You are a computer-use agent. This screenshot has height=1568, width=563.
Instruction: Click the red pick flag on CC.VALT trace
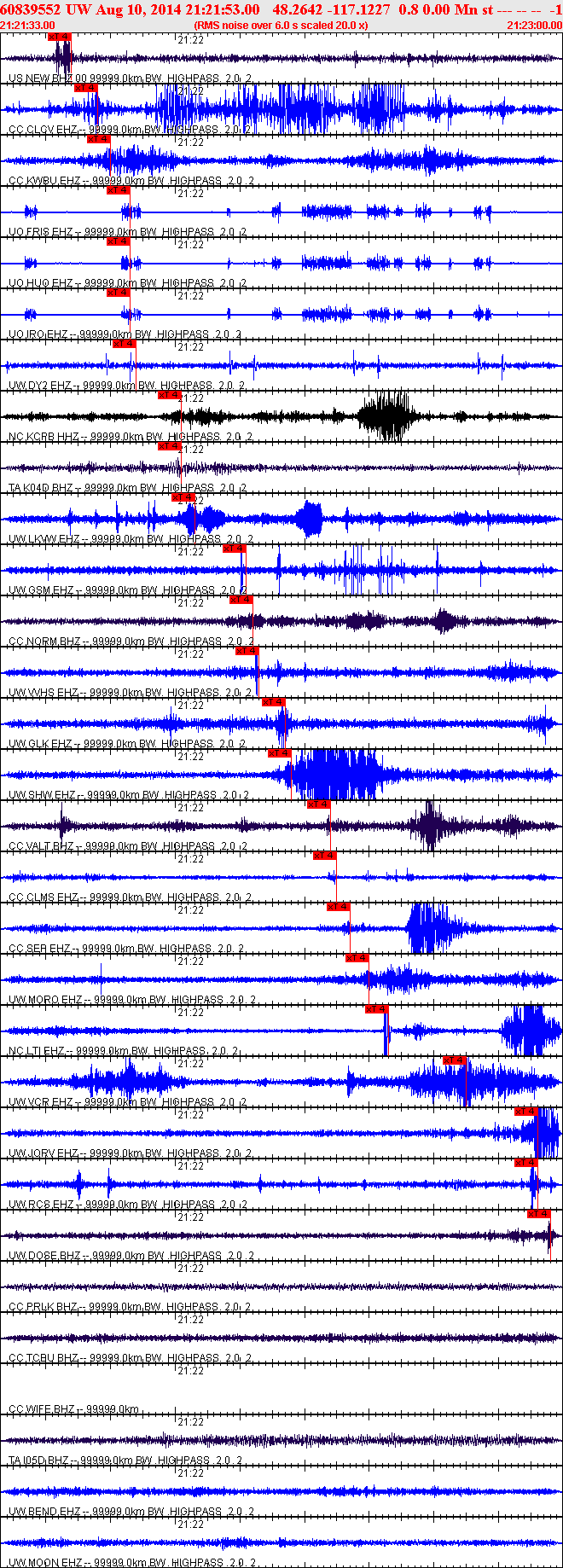pos(318,804)
